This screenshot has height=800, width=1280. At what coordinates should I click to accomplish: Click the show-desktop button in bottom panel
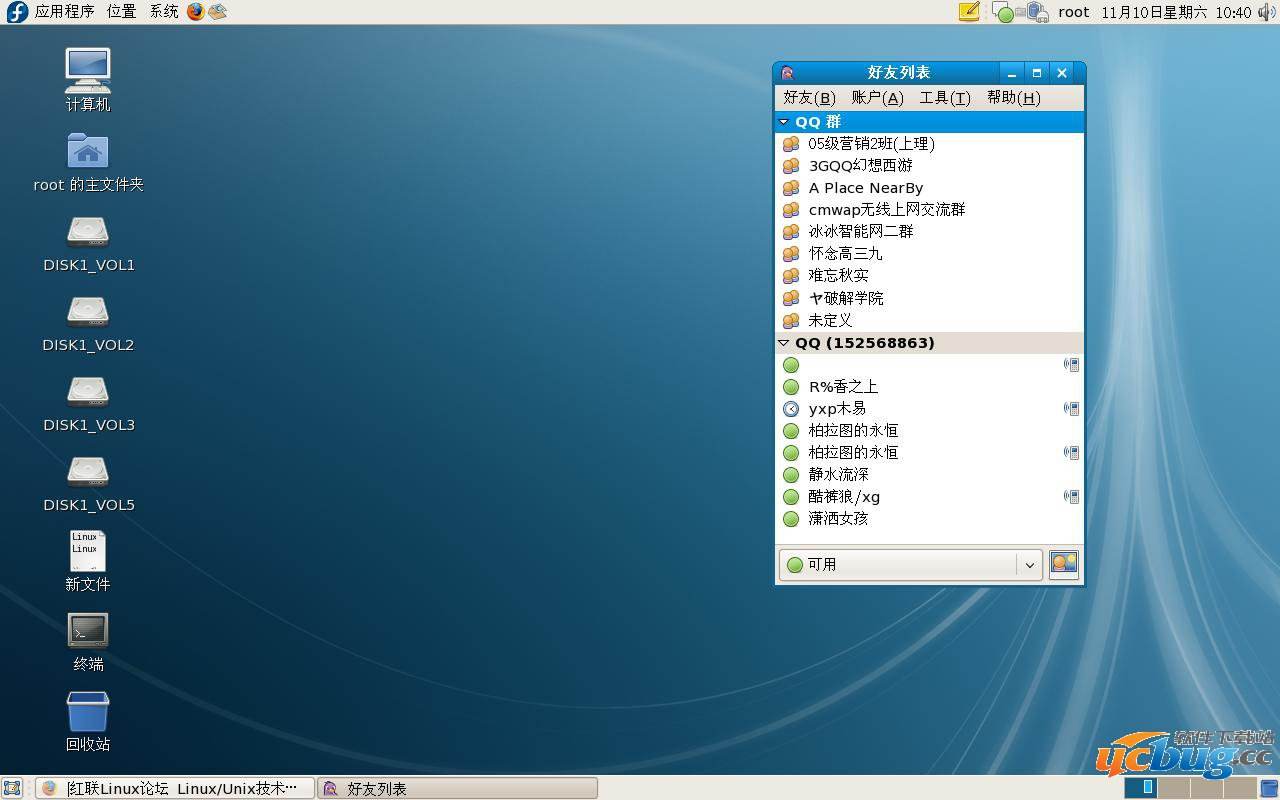pyautogui.click(x=12, y=788)
